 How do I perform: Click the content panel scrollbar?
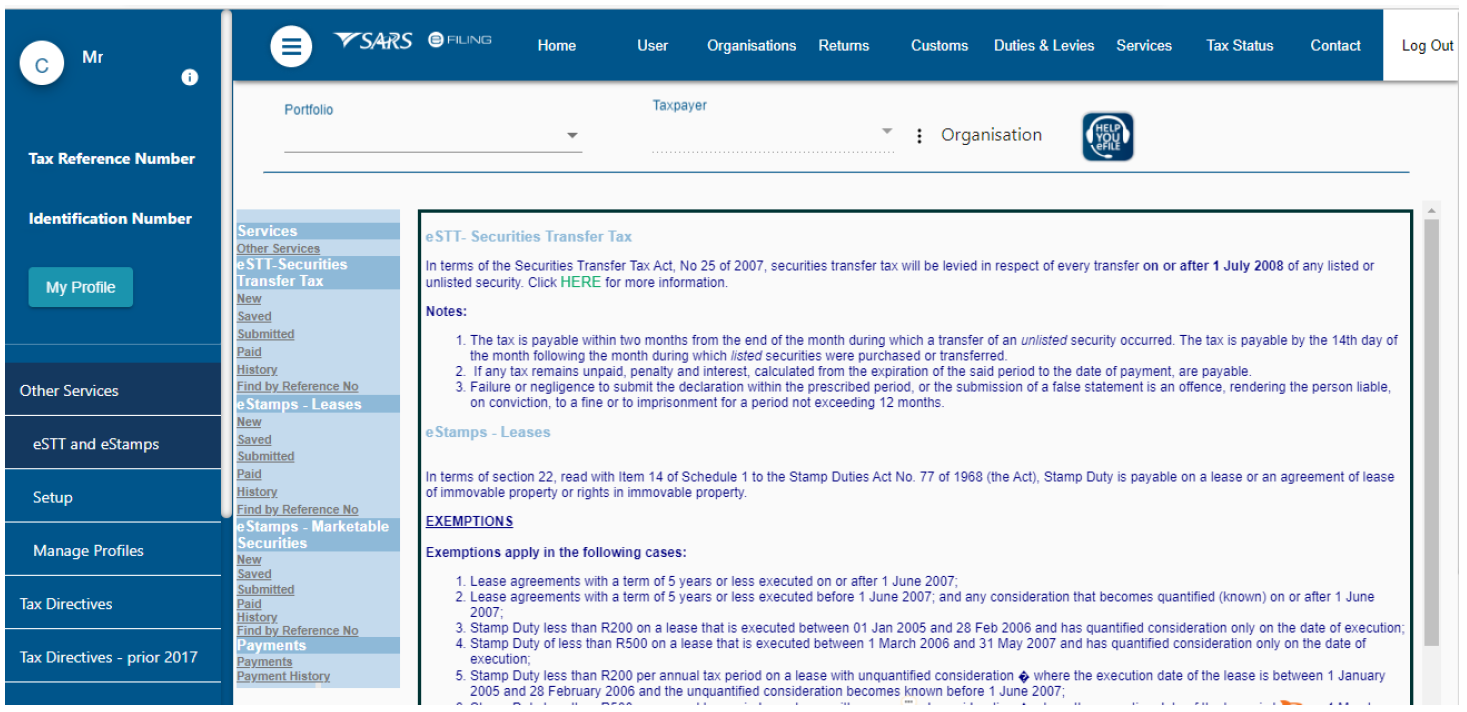pyautogui.click(x=1431, y=430)
